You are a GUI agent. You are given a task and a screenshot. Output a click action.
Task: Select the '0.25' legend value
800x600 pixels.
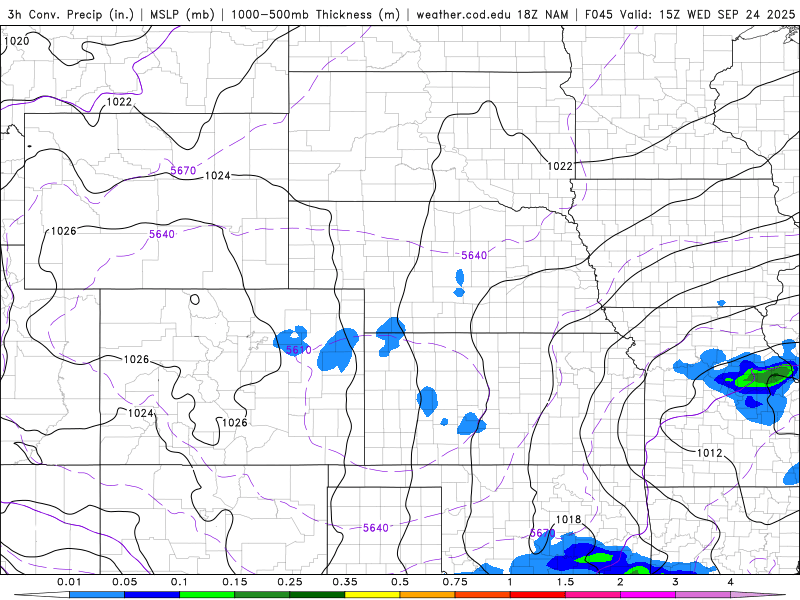coord(290,582)
